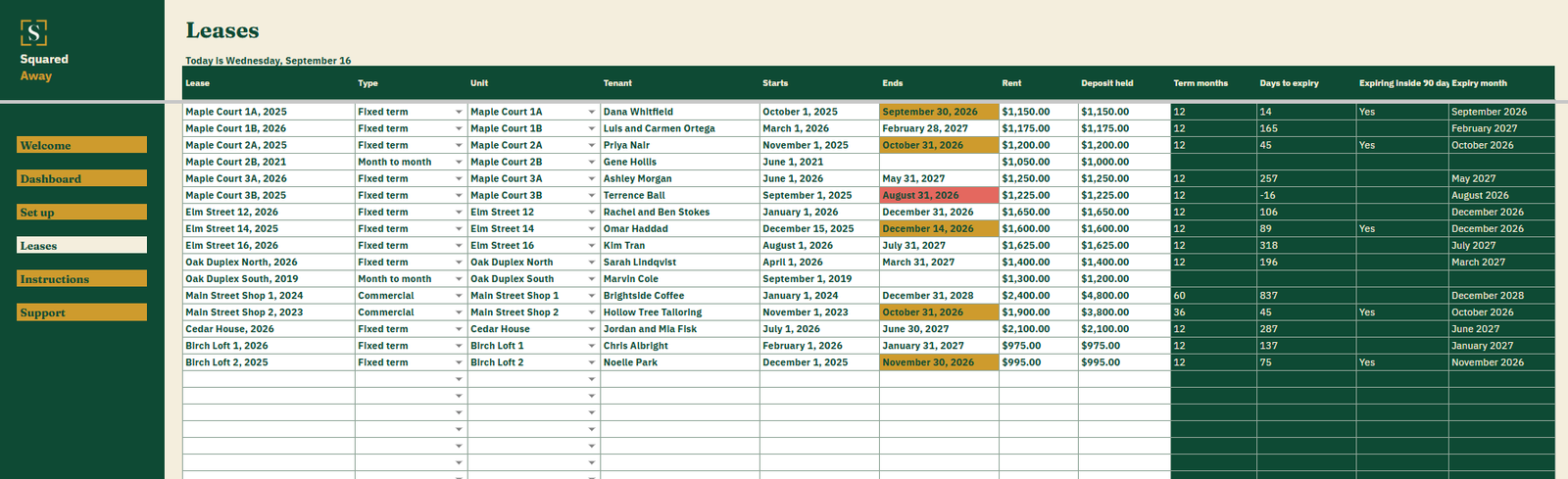Select the Jordan and Mia Fisk cell
This screenshot has width=1568, height=479.
pyautogui.click(x=680, y=329)
